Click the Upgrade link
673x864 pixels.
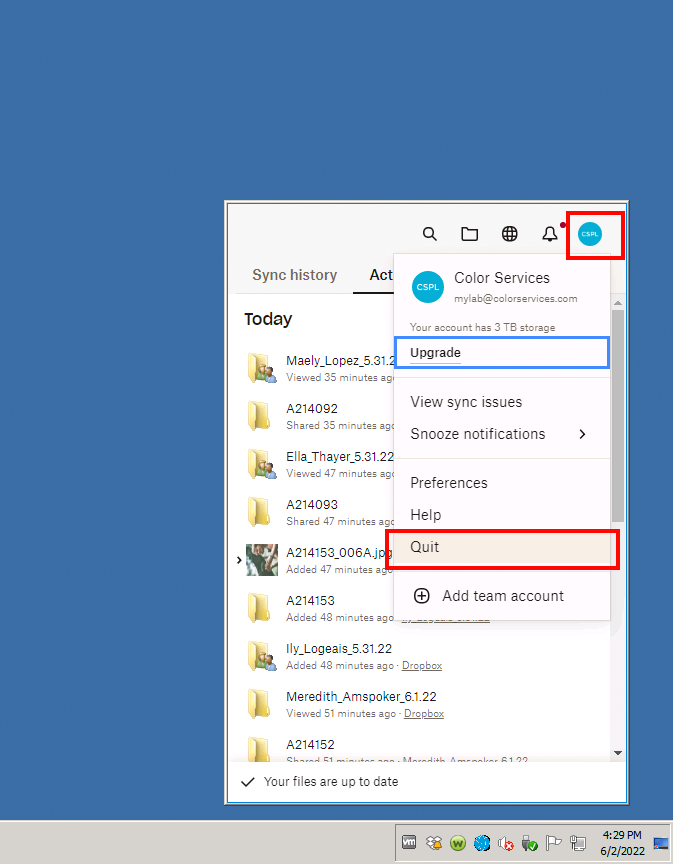tap(435, 353)
